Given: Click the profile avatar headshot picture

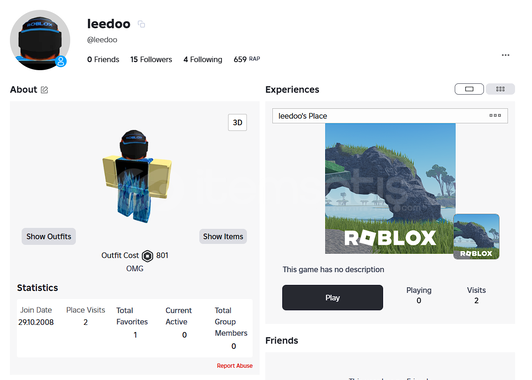Looking at the screenshot, I should pyautogui.click(x=40, y=40).
